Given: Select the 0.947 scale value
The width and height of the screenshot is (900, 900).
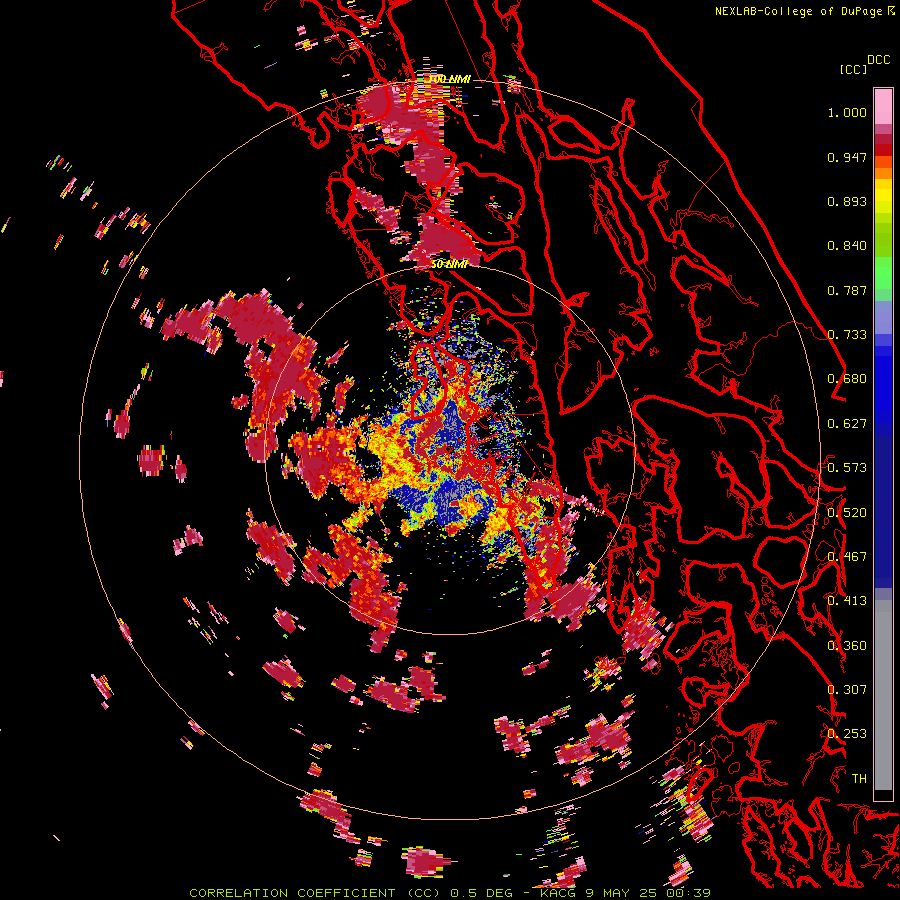Looking at the screenshot, I should pyautogui.click(x=847, y=157).
